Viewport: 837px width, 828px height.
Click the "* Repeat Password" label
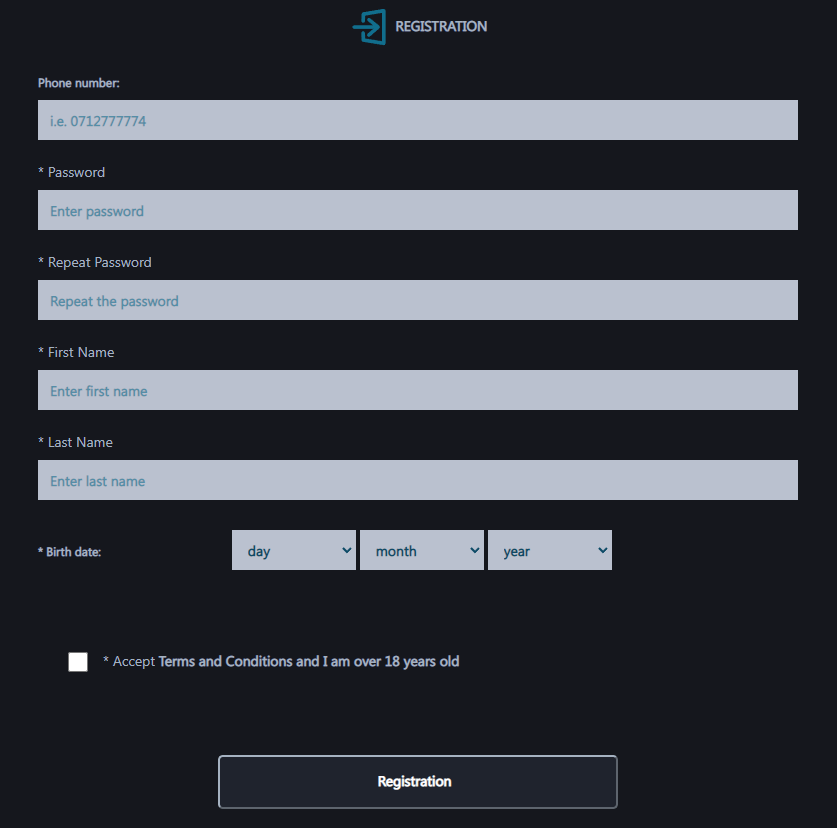[x=94, y=263]
